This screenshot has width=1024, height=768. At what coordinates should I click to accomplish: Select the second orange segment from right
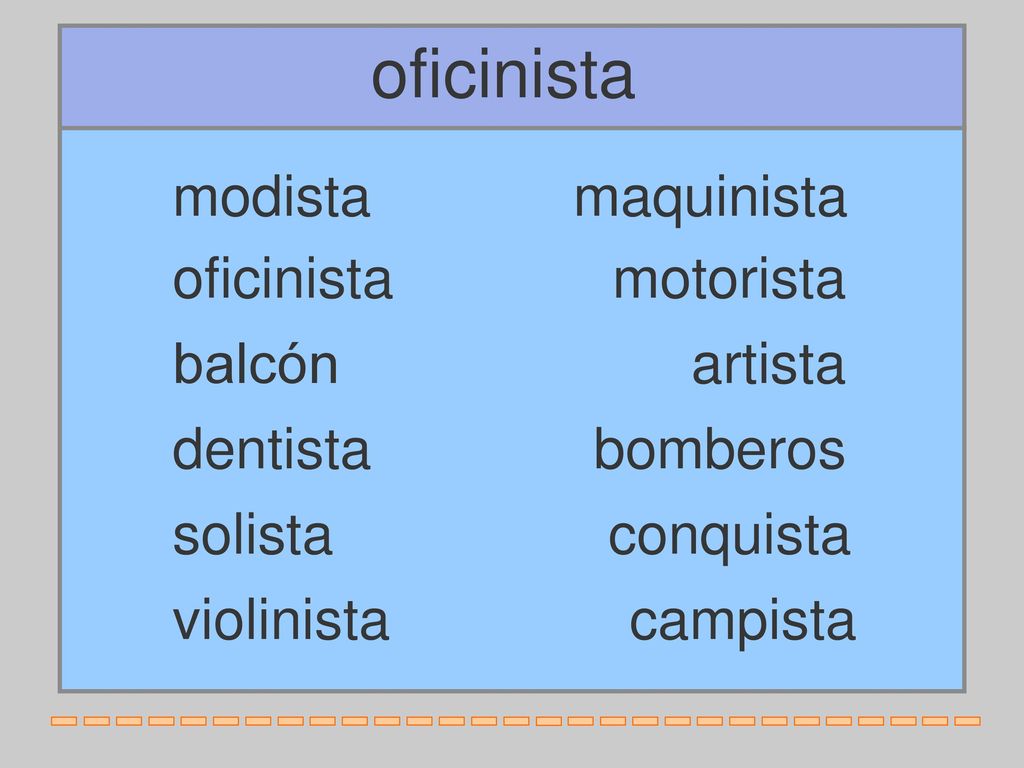click(935, 721)
